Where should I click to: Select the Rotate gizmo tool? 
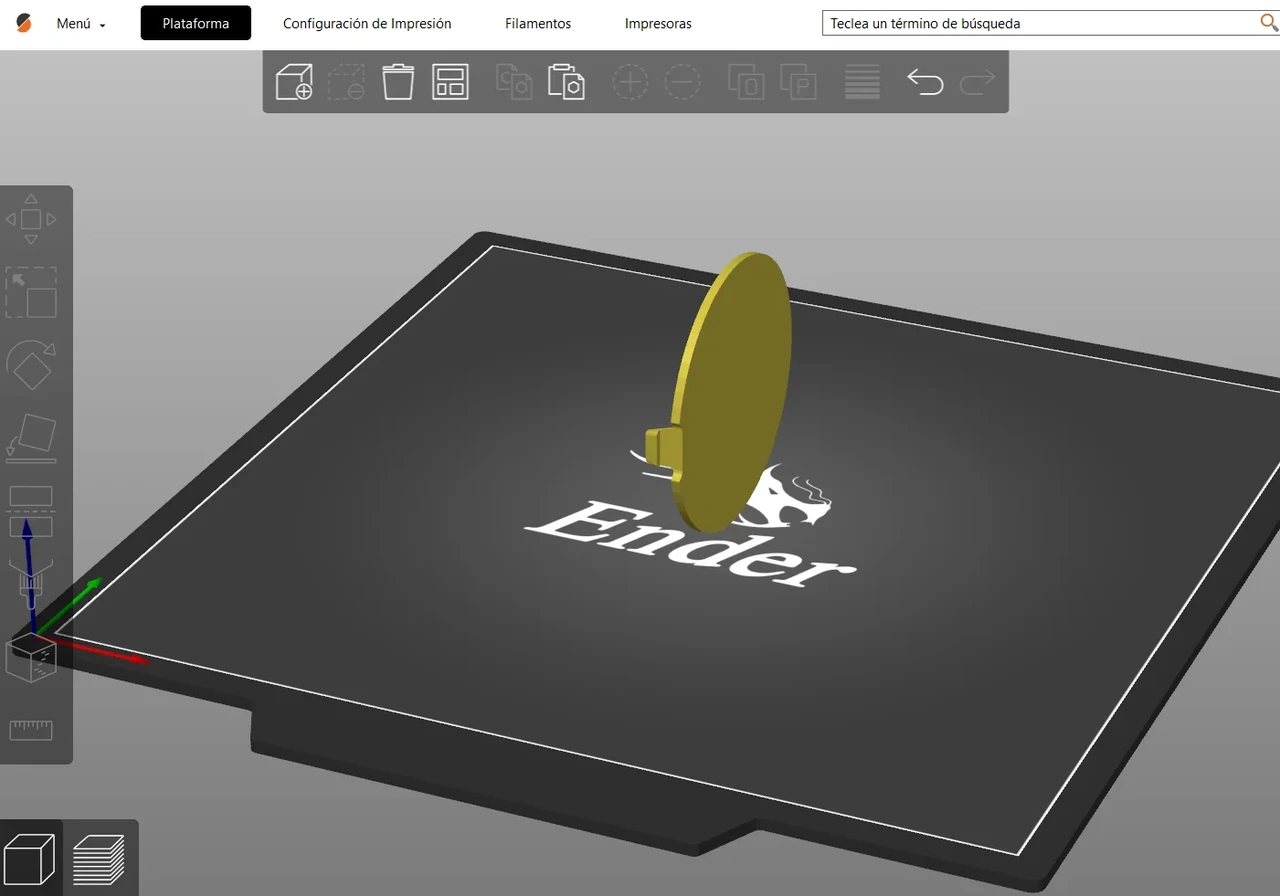pos(31,365)
